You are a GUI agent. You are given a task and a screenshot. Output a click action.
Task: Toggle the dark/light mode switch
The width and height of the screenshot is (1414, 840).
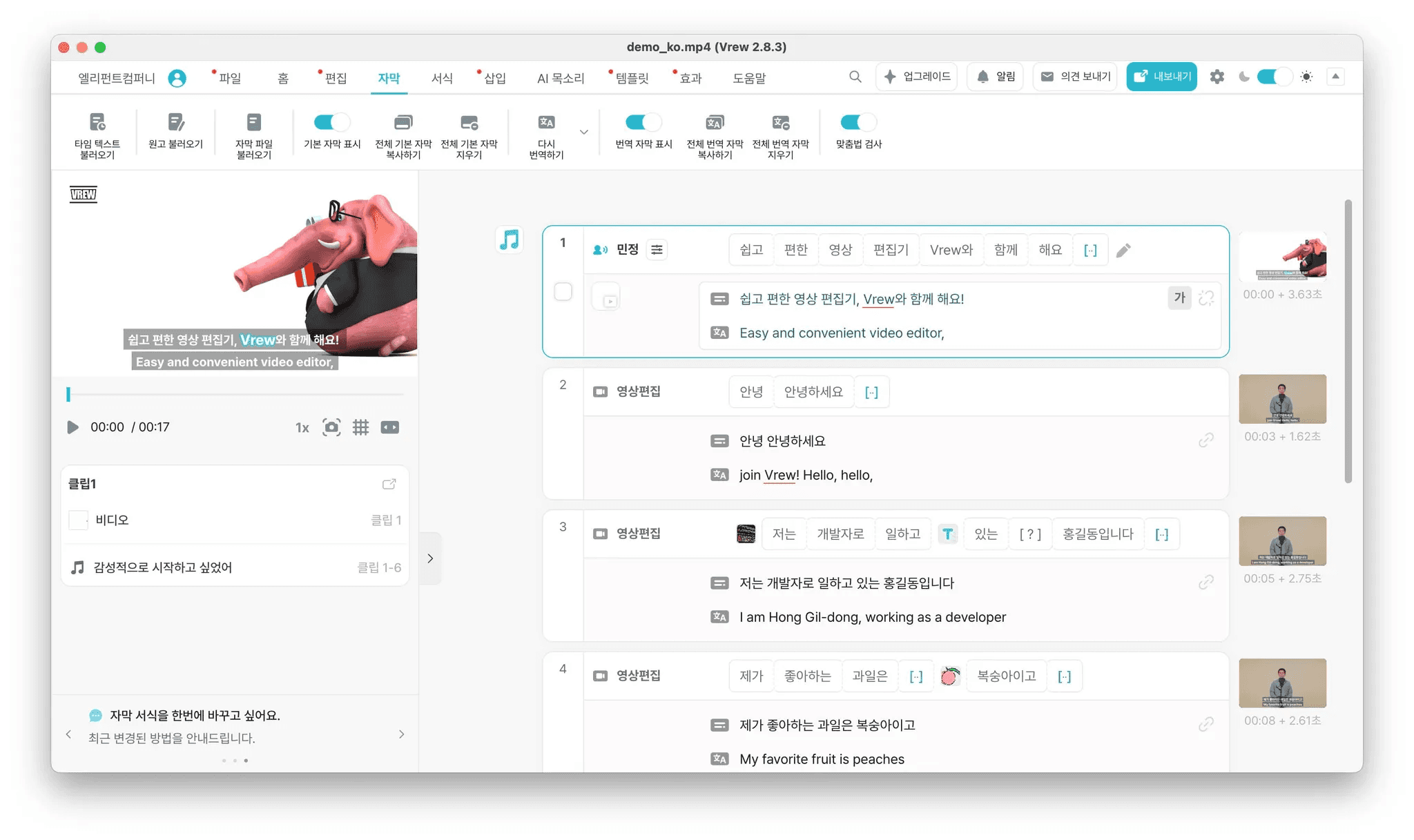(x=1274, y=77)
